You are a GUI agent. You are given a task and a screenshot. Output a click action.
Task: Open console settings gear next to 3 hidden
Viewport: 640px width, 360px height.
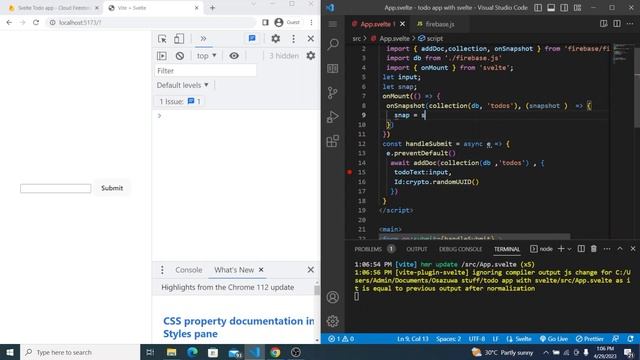click(311, 56)
